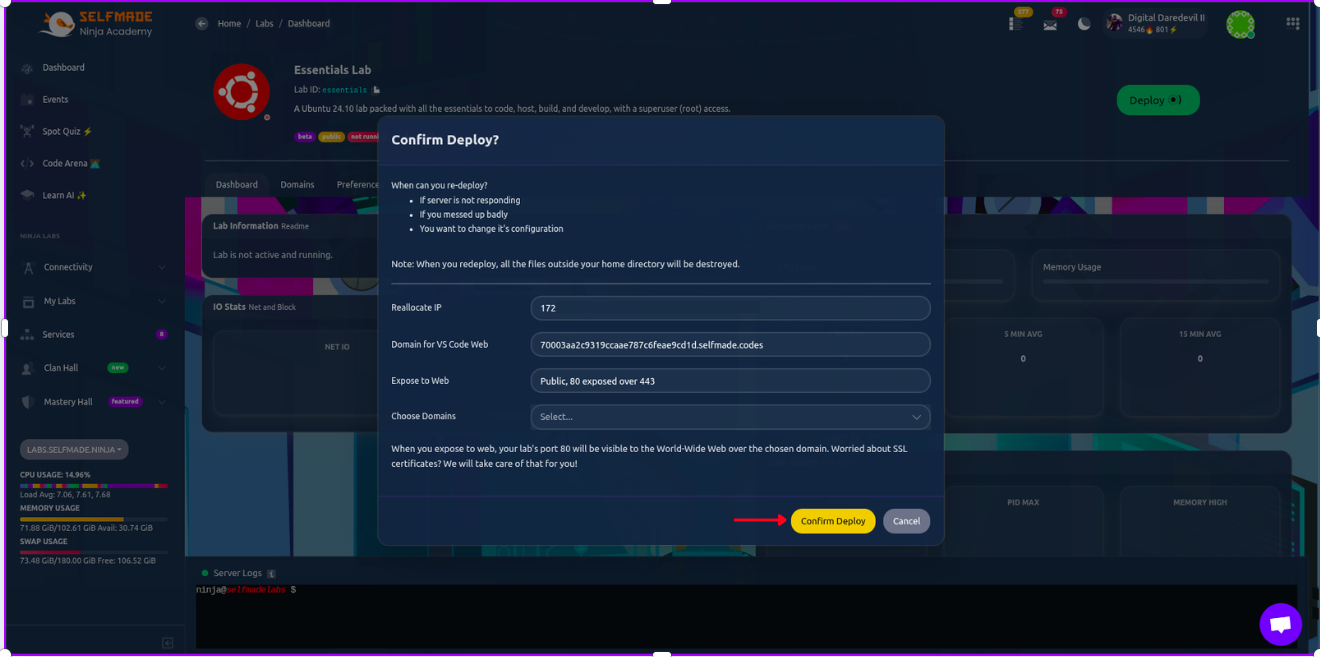Viewport: 1320px width, 657px height.
Task: Toggle dark mode with the moon icon
Action: click(x=1084, y=25)
